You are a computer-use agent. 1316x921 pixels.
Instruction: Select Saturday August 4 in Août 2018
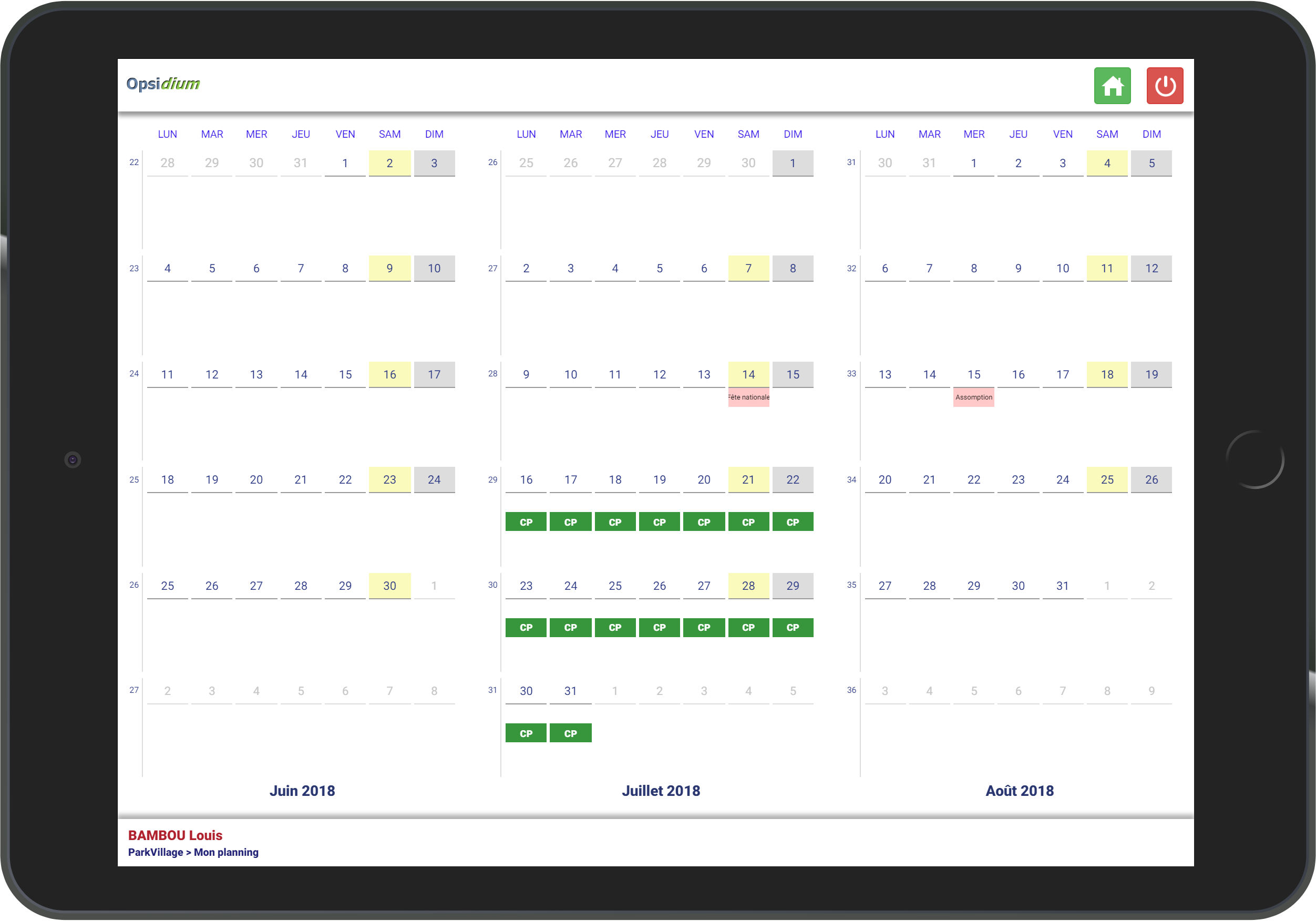(x=1107, y=163)
